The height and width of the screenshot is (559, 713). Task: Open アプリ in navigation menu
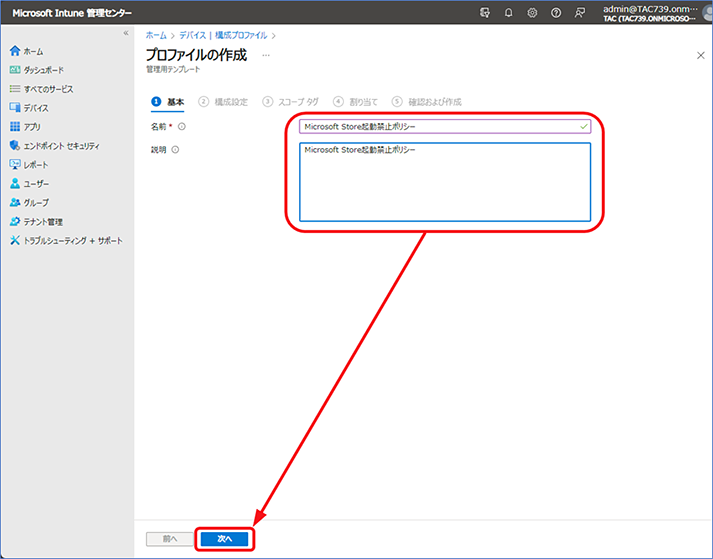coord(32,127)
